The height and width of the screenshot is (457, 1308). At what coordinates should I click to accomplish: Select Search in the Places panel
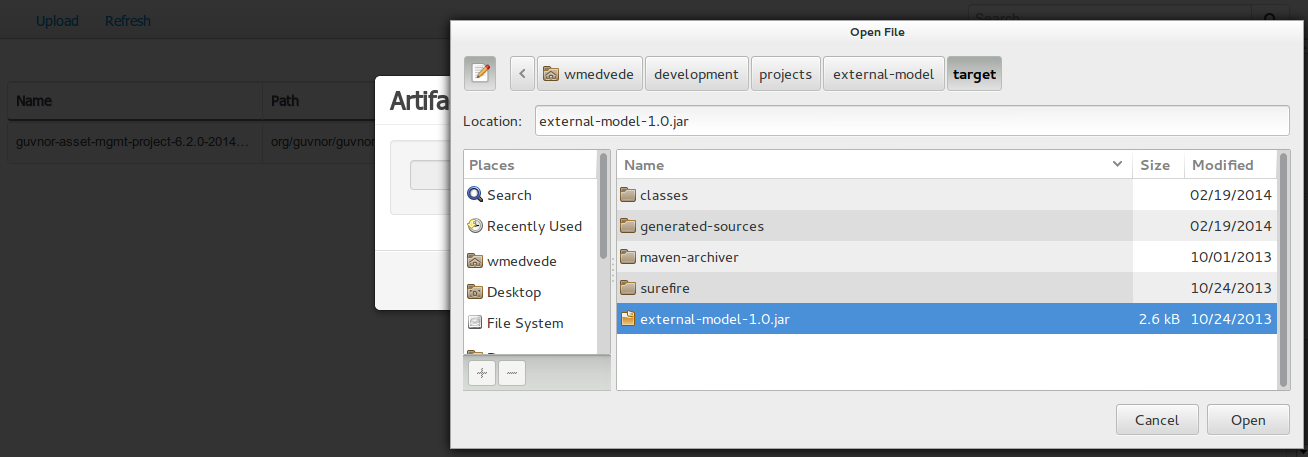(508, 195)
